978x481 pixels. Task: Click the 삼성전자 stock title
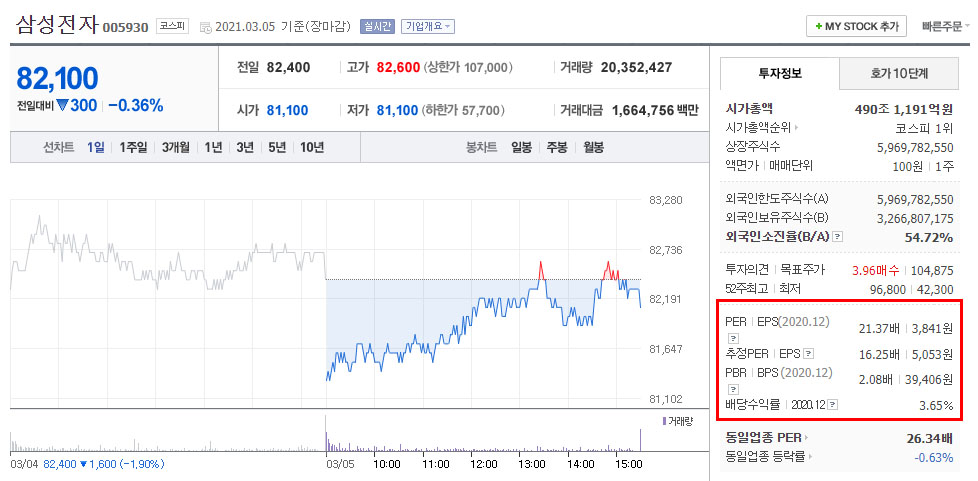coord(56,25)
